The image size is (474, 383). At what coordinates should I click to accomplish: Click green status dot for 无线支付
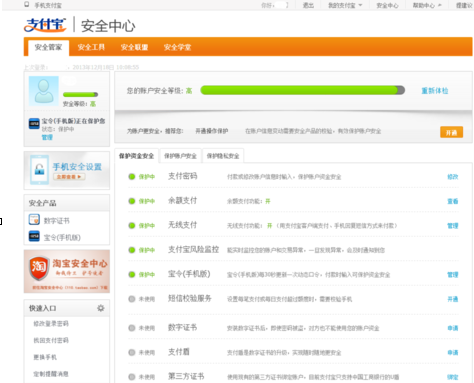pyautogui.click(x=132, y=226)
